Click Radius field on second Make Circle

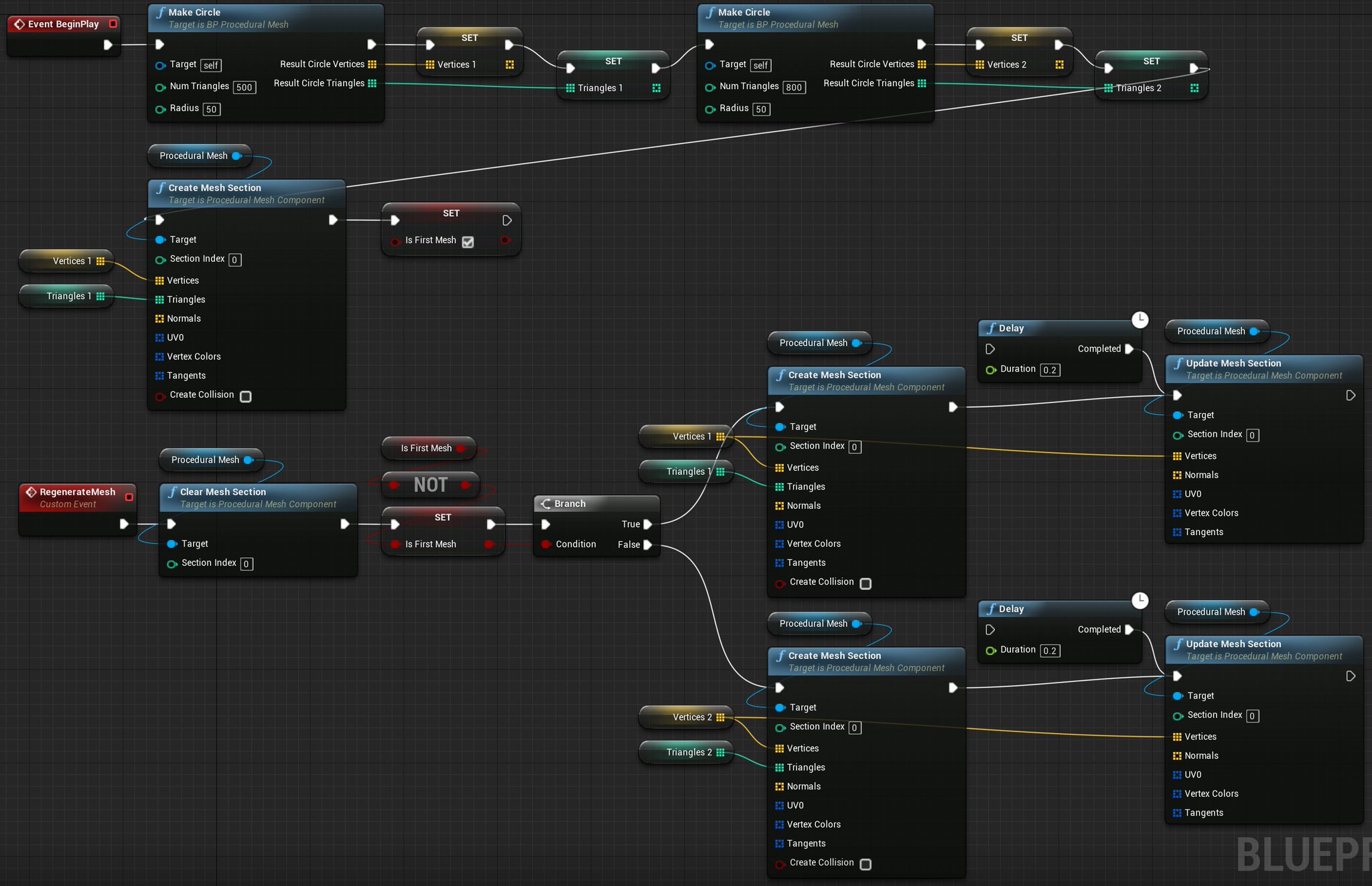[761, 109]
